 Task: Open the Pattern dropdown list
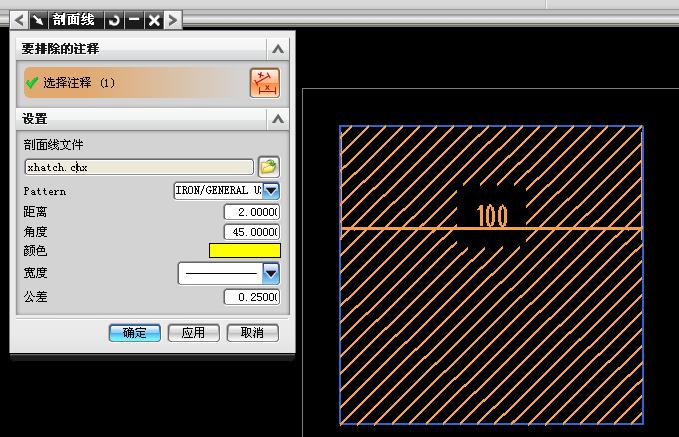(x=271, y=191)
